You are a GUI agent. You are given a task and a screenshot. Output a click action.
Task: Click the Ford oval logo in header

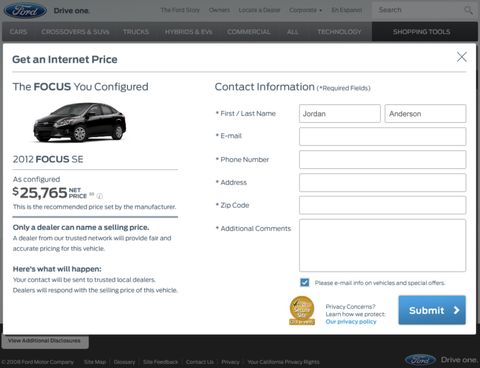click(25, 10)
